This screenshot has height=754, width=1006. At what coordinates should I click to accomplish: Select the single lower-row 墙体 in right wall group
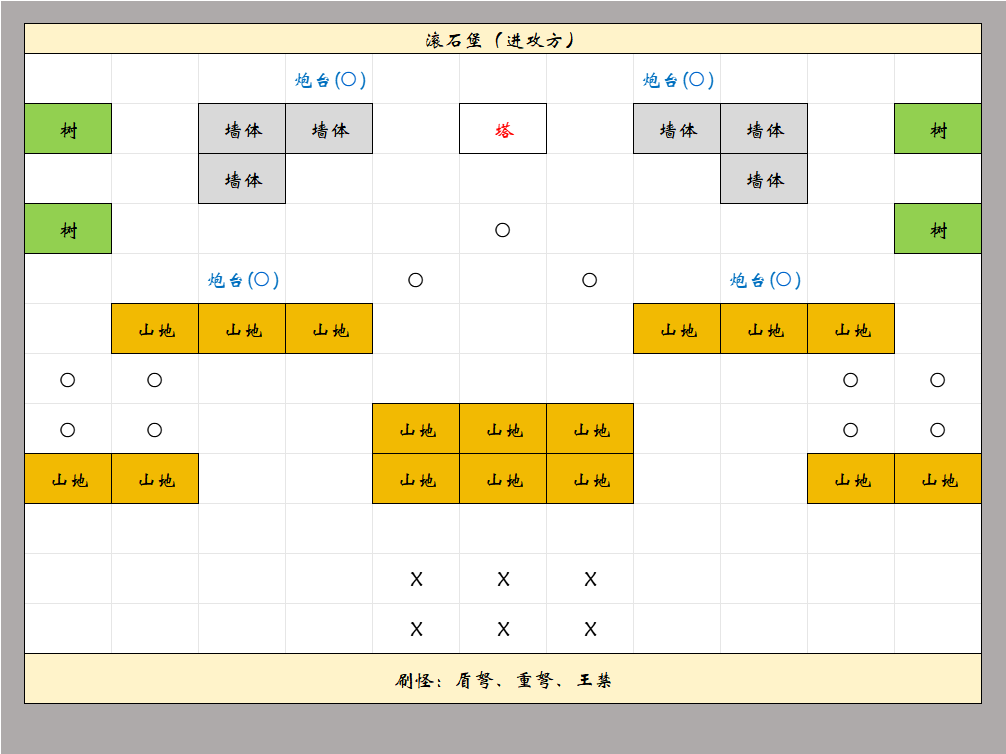[764, 178]
